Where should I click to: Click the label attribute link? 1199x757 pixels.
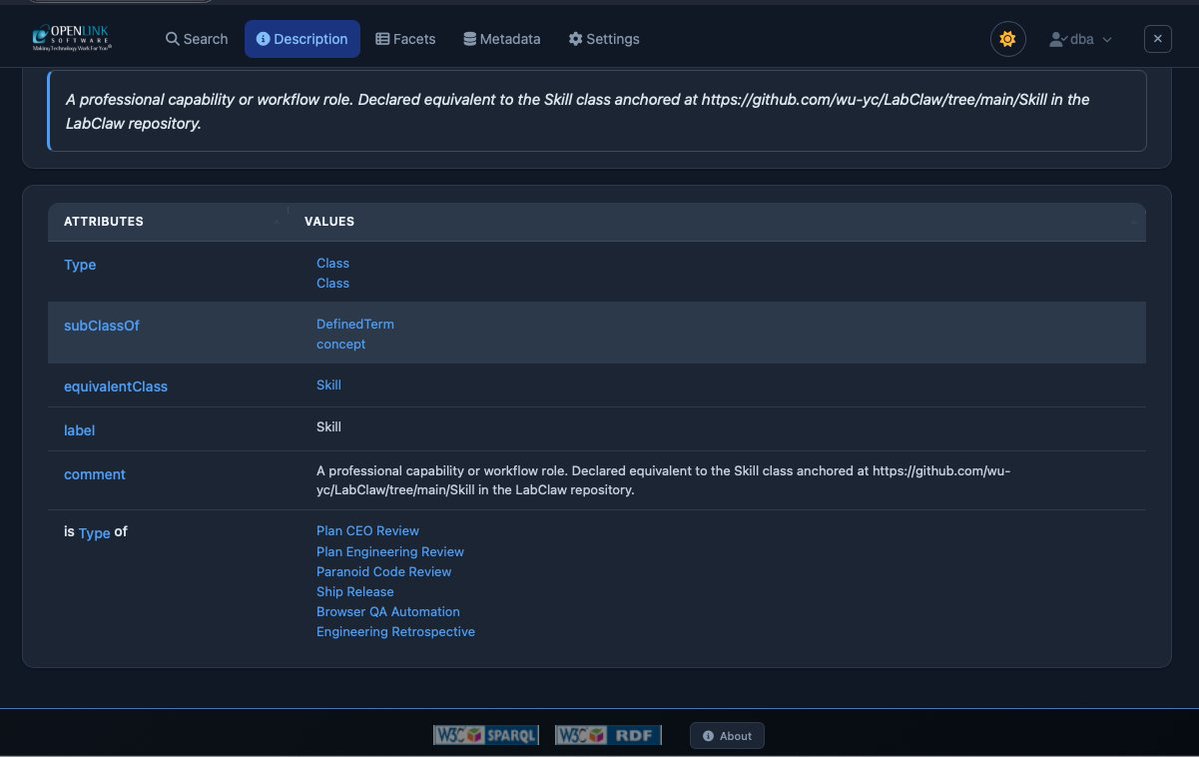click(79, 430)
